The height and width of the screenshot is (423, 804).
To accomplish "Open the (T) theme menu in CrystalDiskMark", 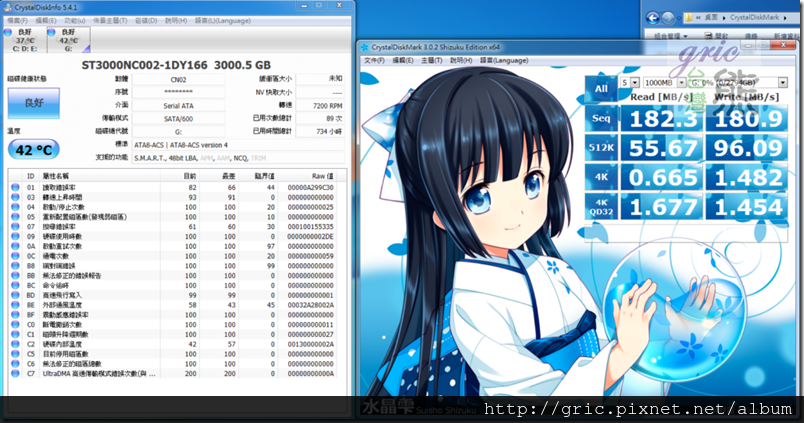I will point(431,61).
